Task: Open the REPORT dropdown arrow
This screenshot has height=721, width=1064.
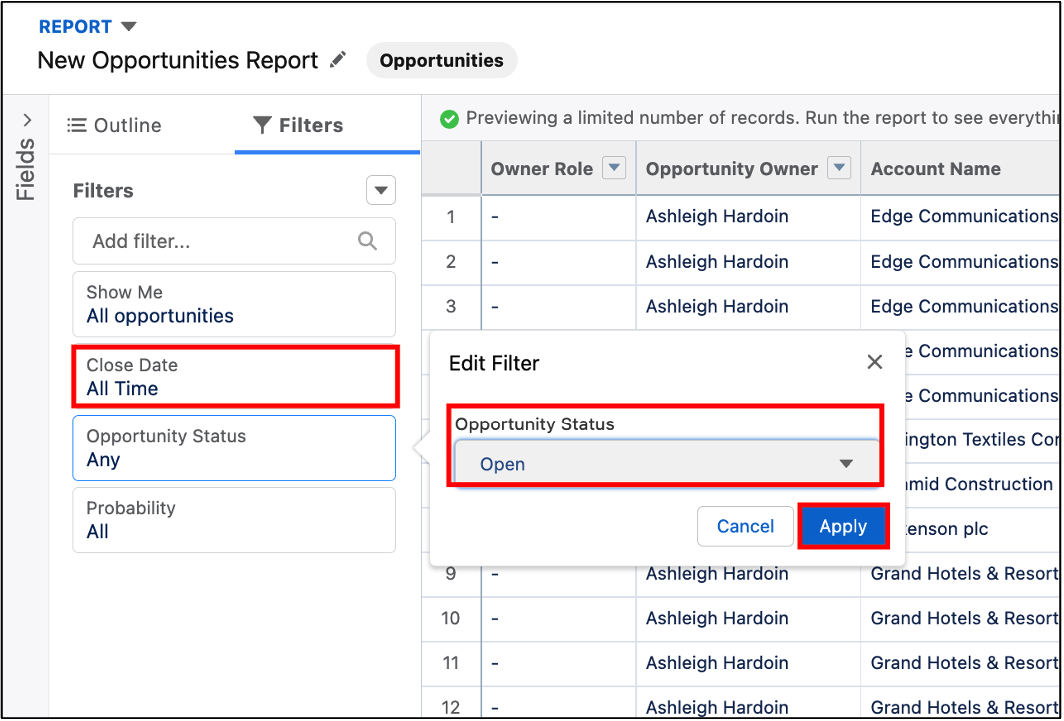Action: tap(128, 26)
